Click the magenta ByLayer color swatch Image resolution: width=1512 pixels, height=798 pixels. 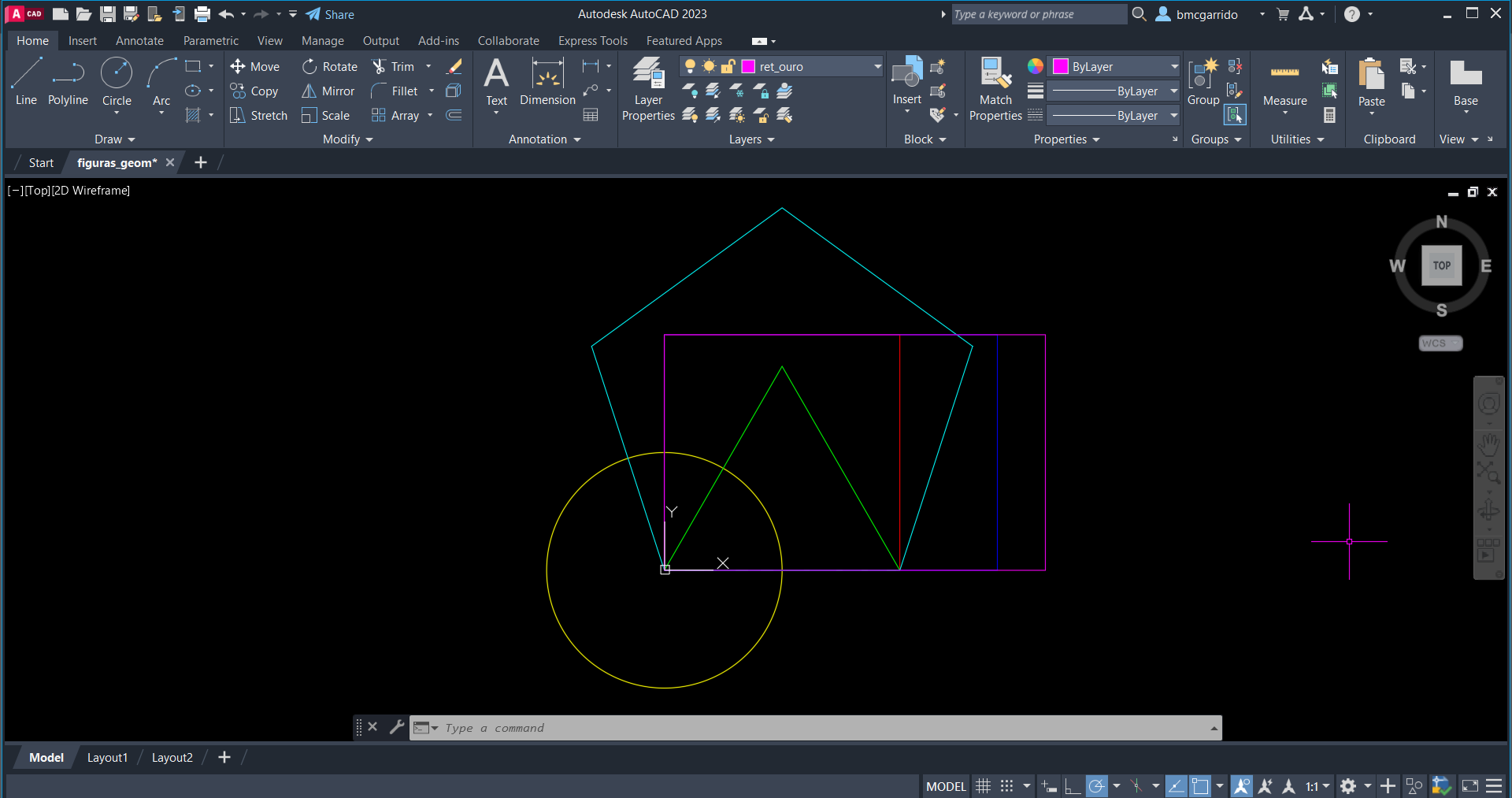tap(1061, 67)
